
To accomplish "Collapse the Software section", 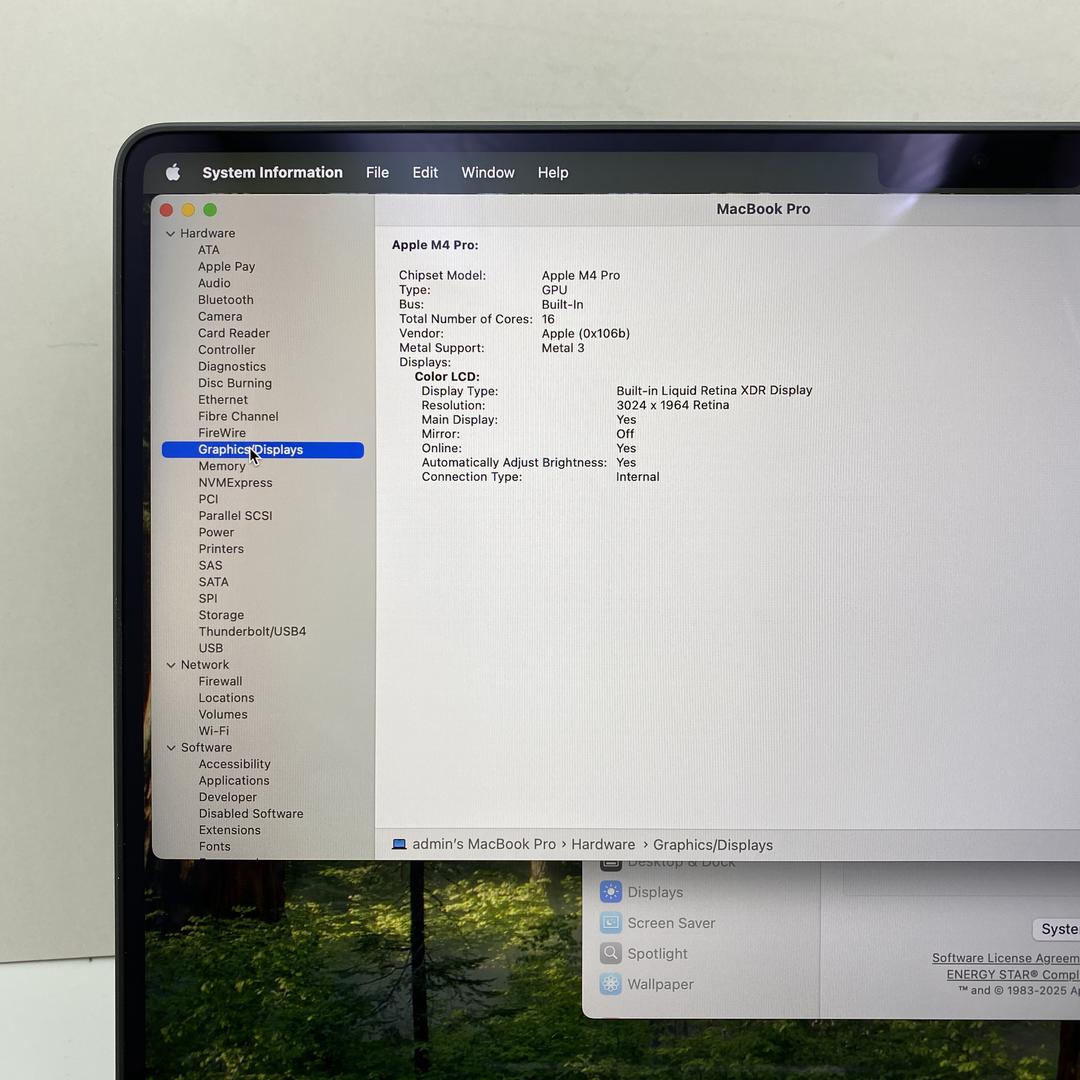I will [171, 747].
